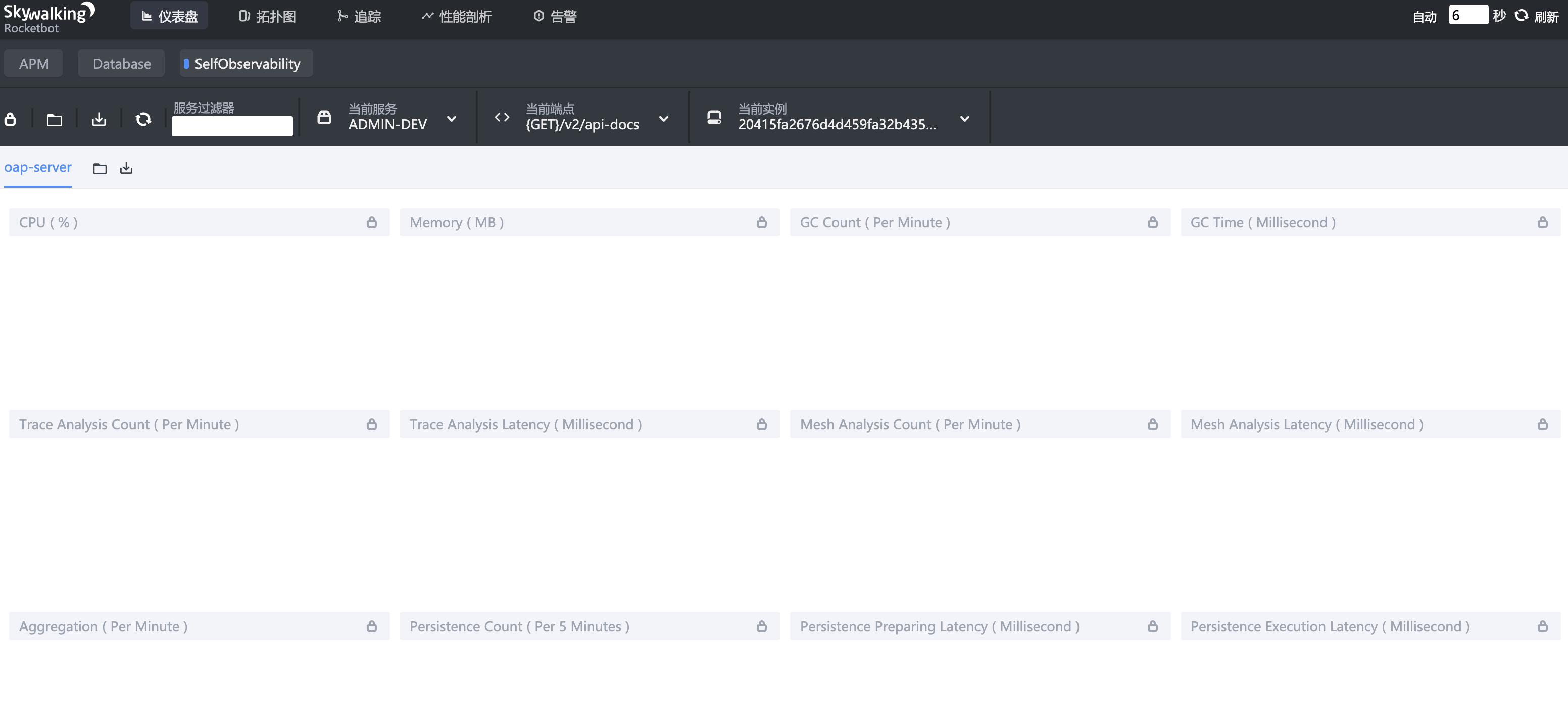Click the current instance server icon

tap(714, 118)
